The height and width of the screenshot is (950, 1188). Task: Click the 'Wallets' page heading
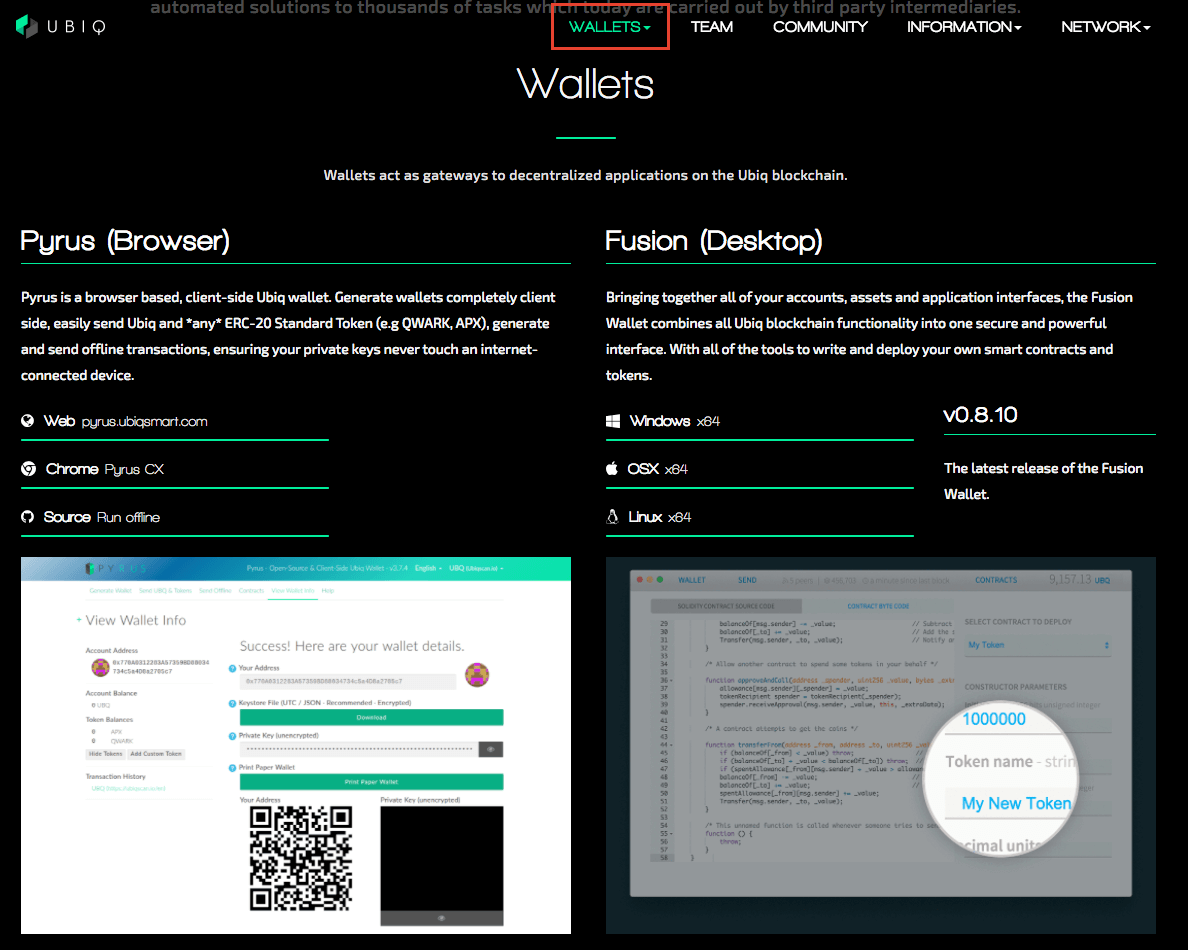[x=585, y=84]
